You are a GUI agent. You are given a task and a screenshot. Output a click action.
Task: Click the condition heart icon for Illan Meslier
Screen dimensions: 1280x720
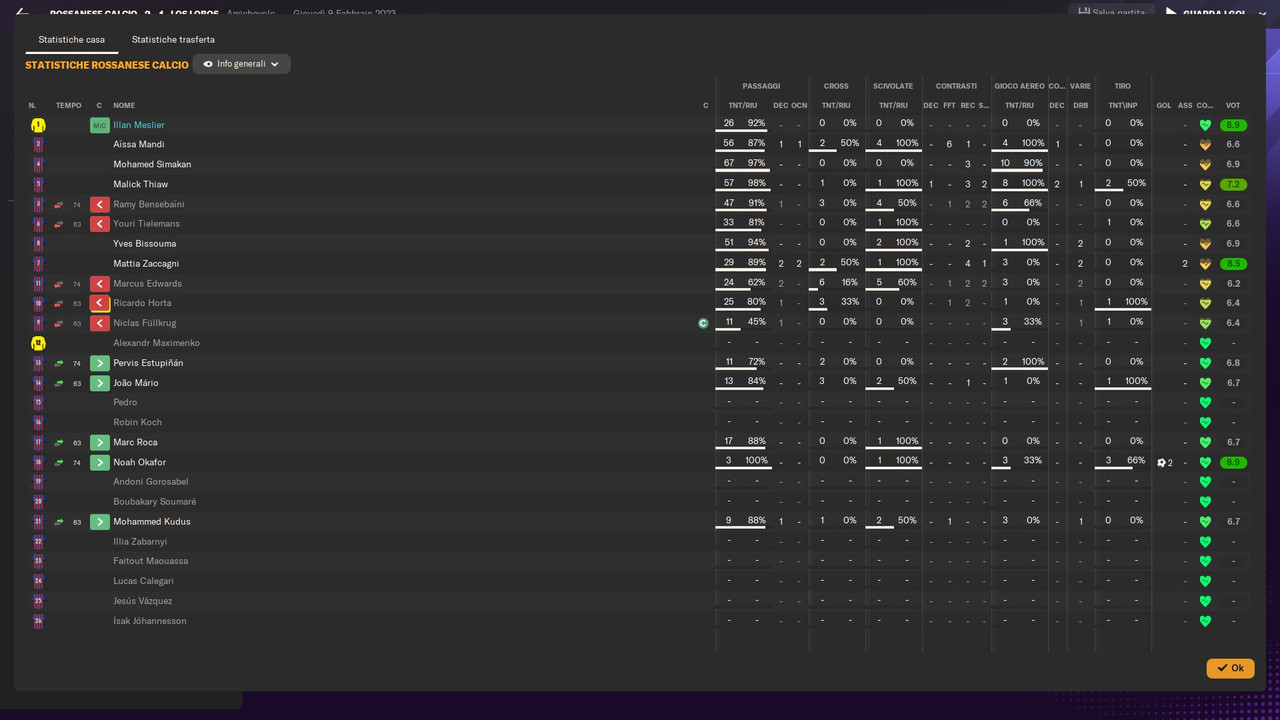(1205, 125)
